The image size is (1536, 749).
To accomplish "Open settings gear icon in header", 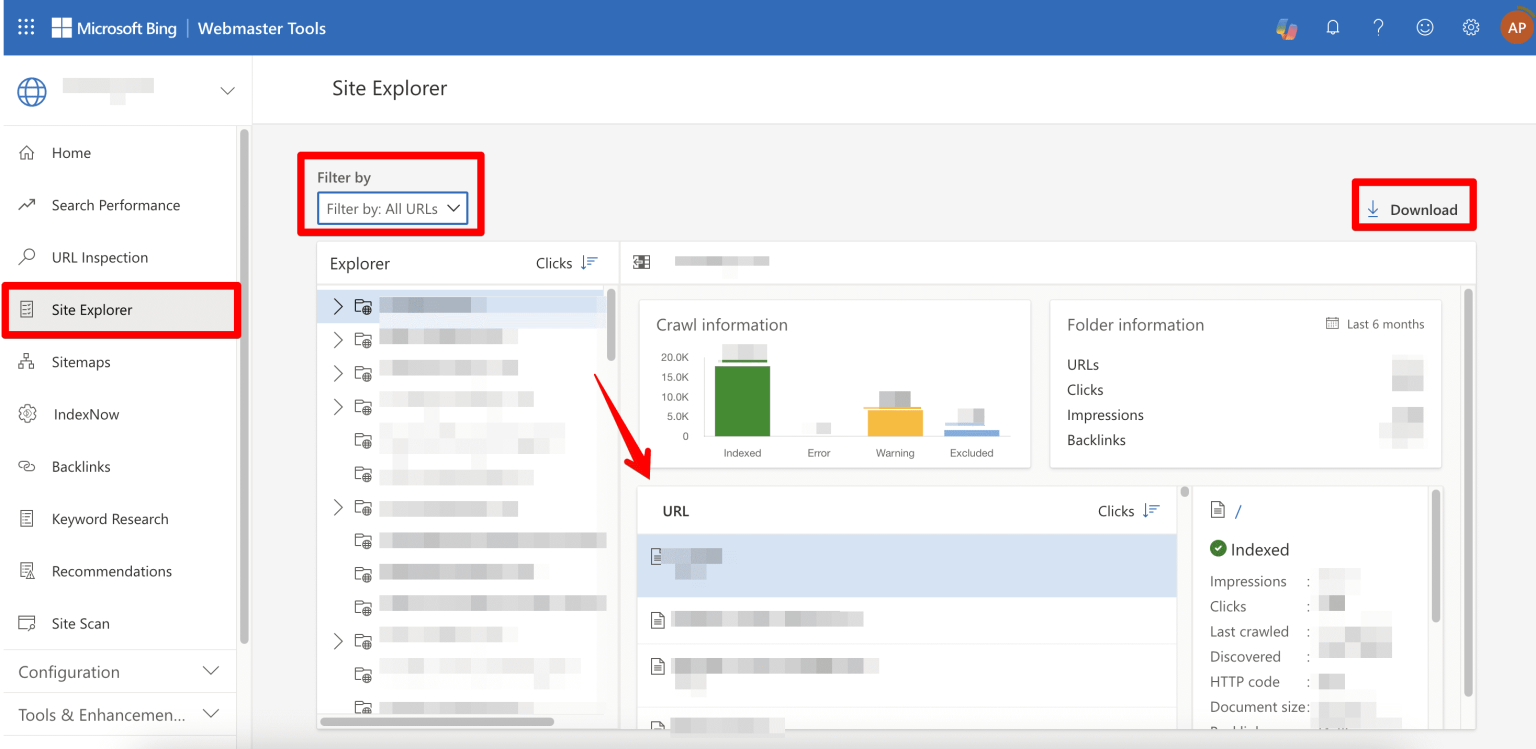I will click(1471, 28).
